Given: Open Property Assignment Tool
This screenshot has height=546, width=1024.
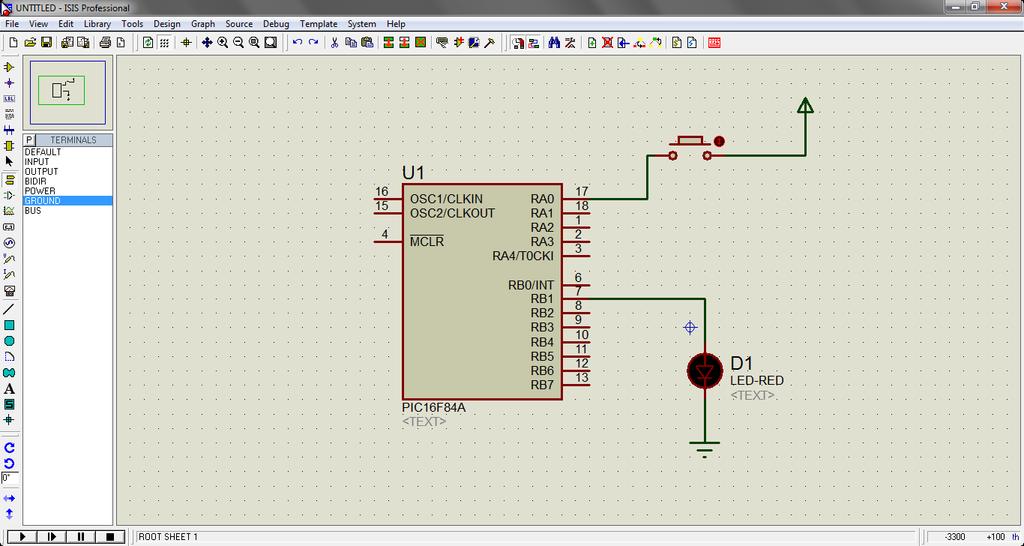Looking at the screenshot, I should pos(570,42).
